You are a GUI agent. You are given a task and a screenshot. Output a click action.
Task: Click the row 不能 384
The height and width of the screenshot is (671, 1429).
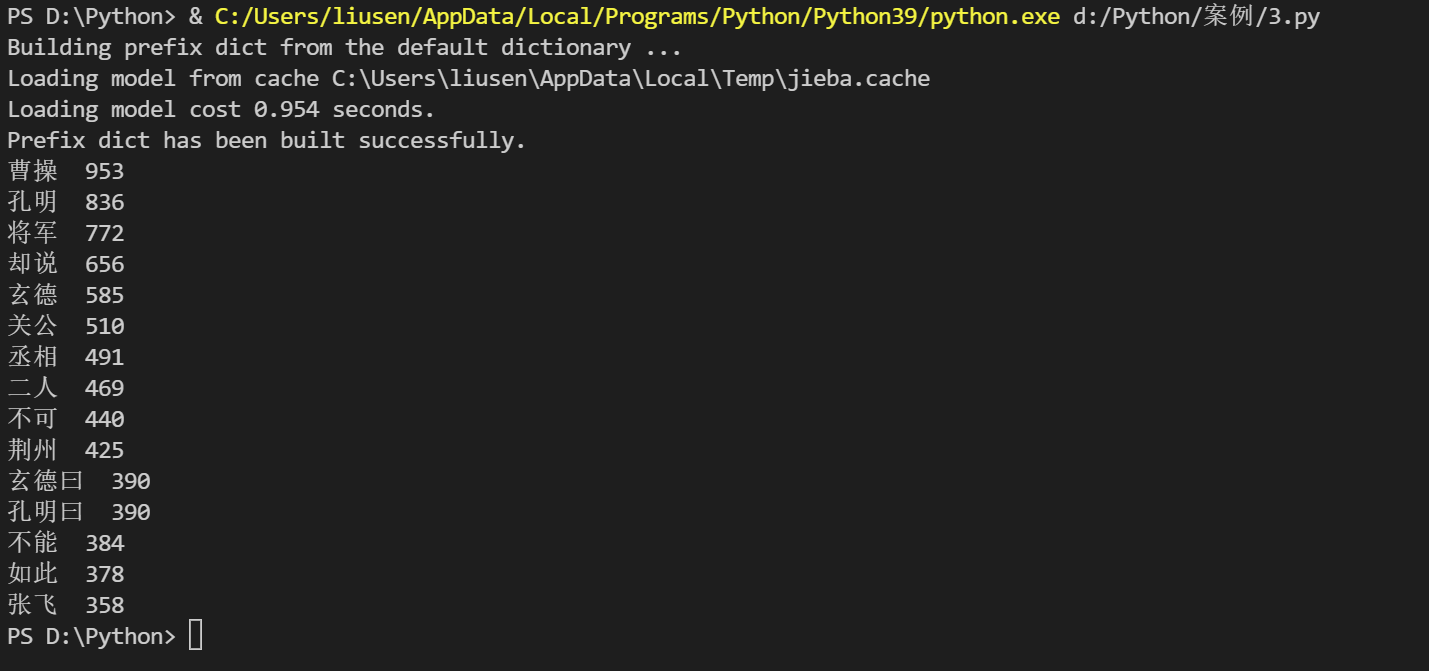click(66, 544)
